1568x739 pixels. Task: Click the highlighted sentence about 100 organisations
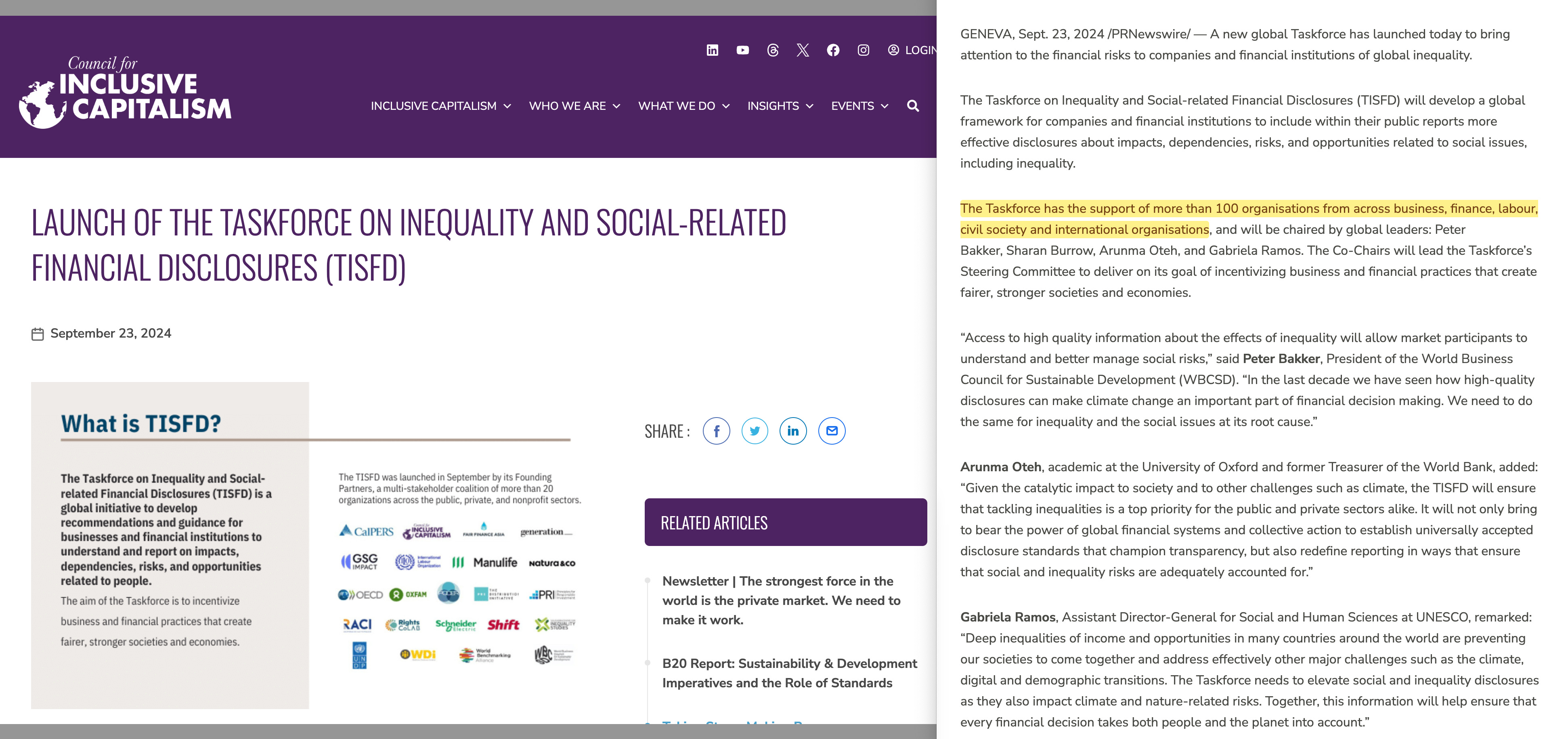1248,219
